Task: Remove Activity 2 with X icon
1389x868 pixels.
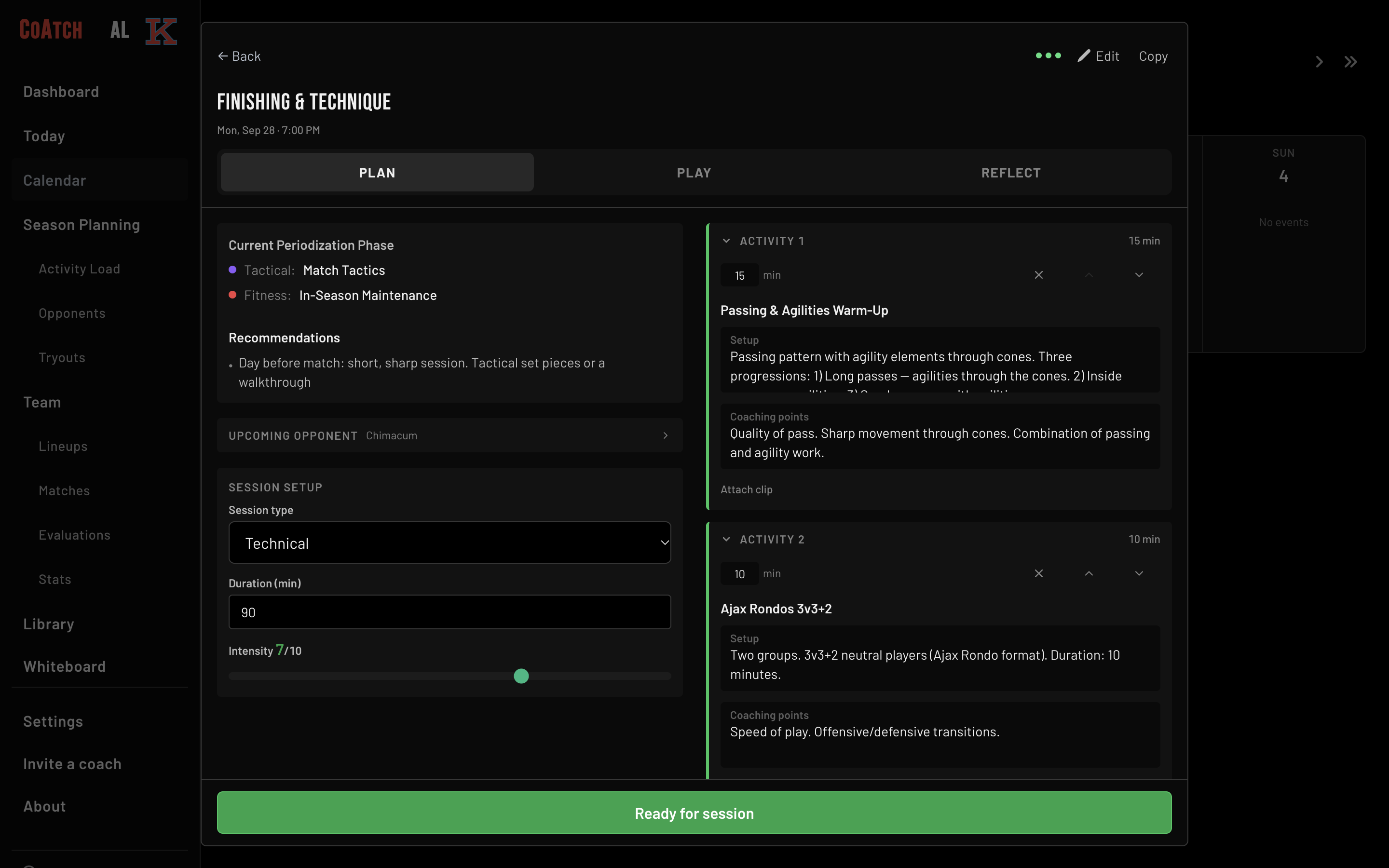Action: [1039, 573]
